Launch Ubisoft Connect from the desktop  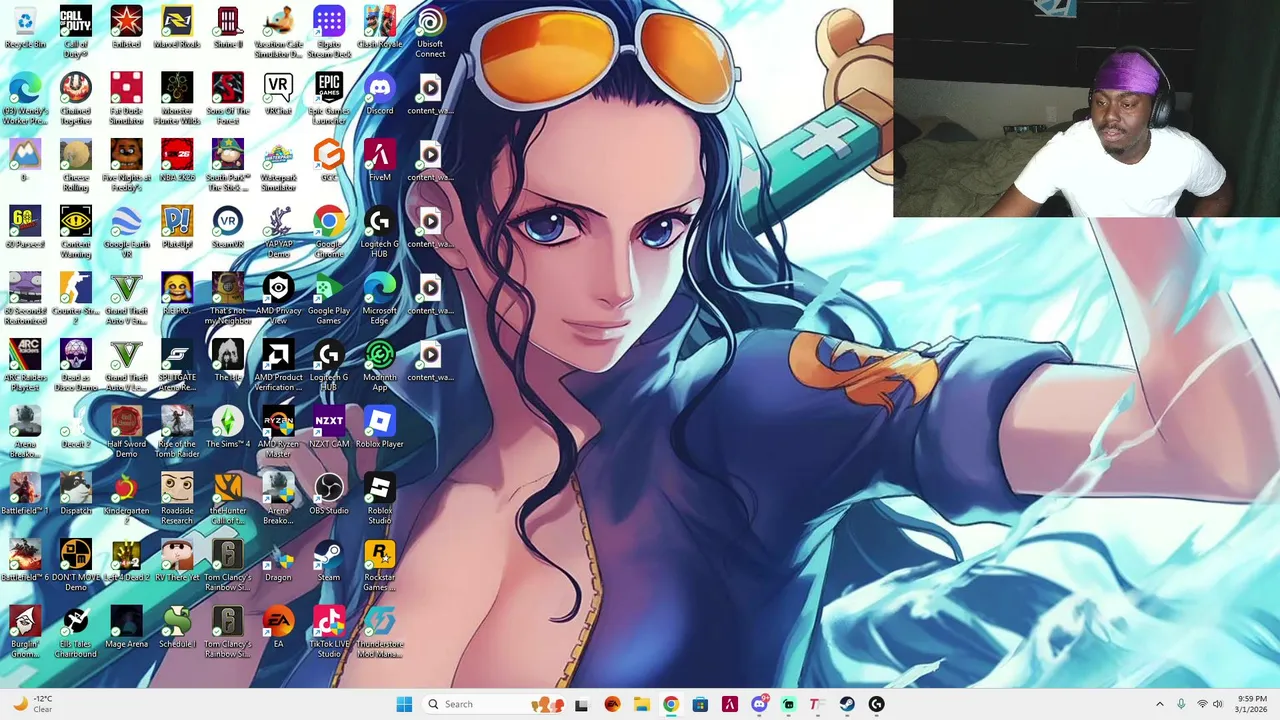(x=430, y=32)
